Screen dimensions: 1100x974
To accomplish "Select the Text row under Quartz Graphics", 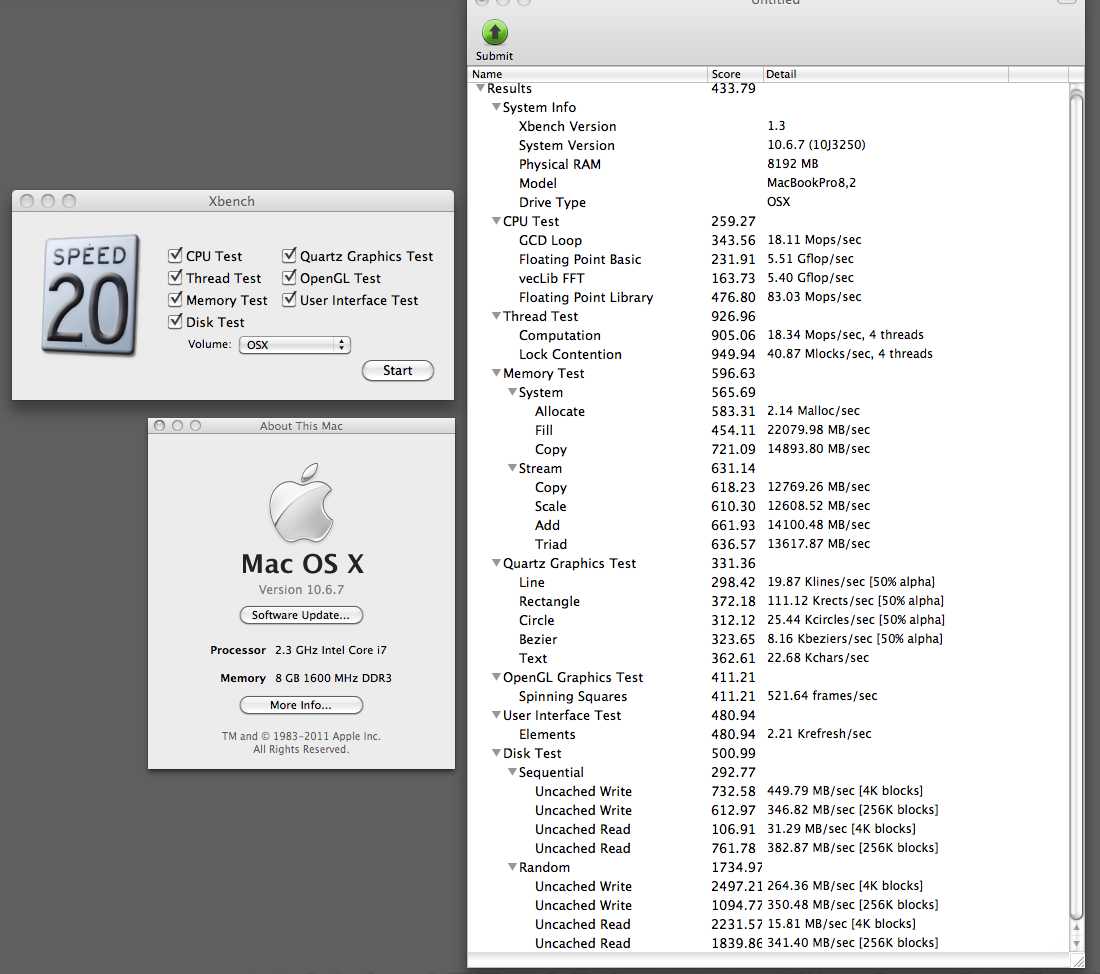I will coord(768,658).
